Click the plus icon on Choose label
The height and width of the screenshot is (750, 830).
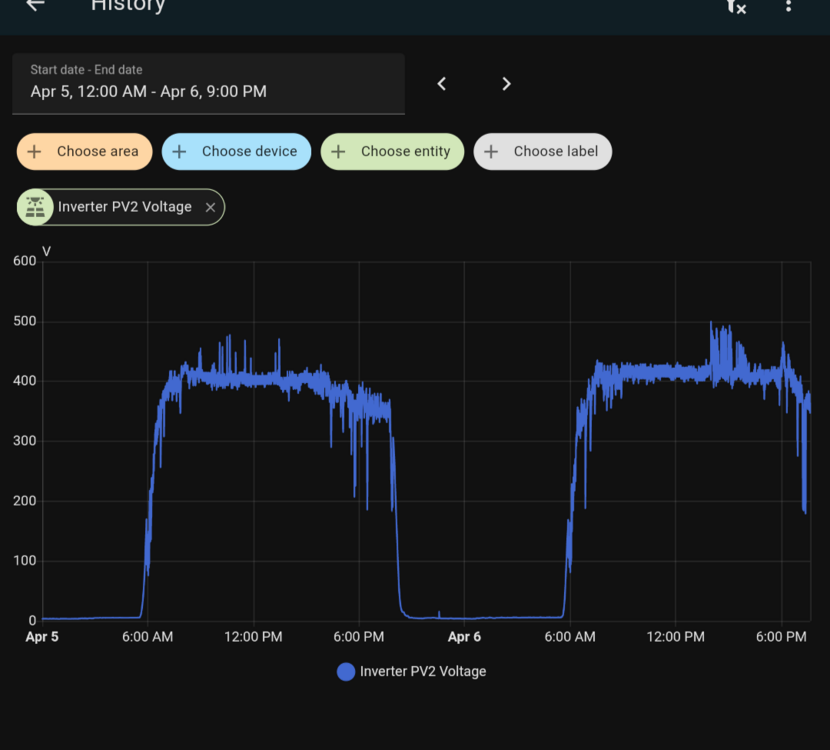[x=491, y=152]
